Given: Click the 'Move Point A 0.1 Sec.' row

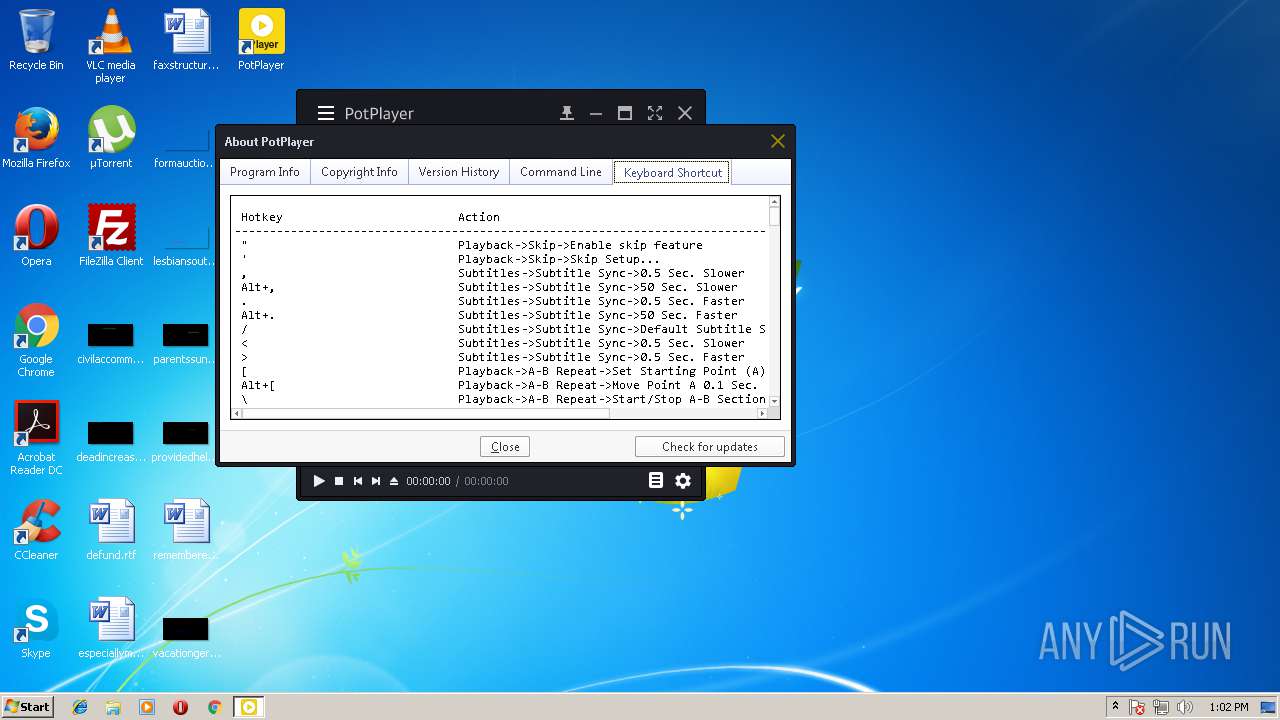Looking at the screenshot, I should coord(501,385).
